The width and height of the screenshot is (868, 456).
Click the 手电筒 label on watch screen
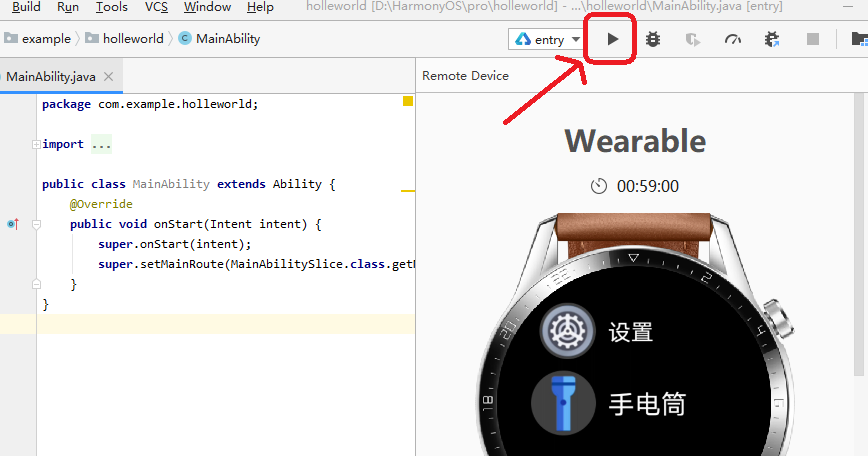(647, 404)
